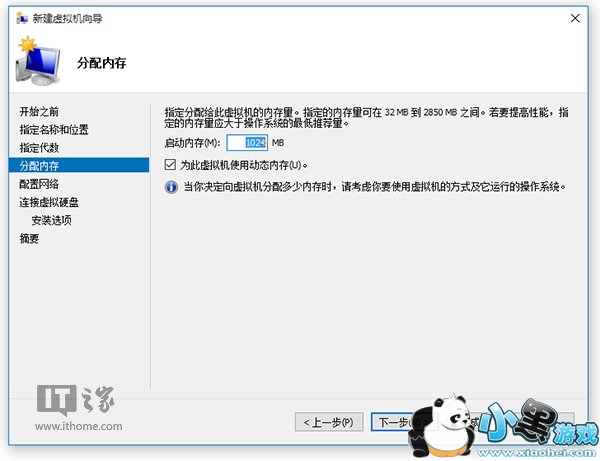
Task: Click the large virtual machine monitor icon
Action: pyautogui.click(x=38, y=61)
